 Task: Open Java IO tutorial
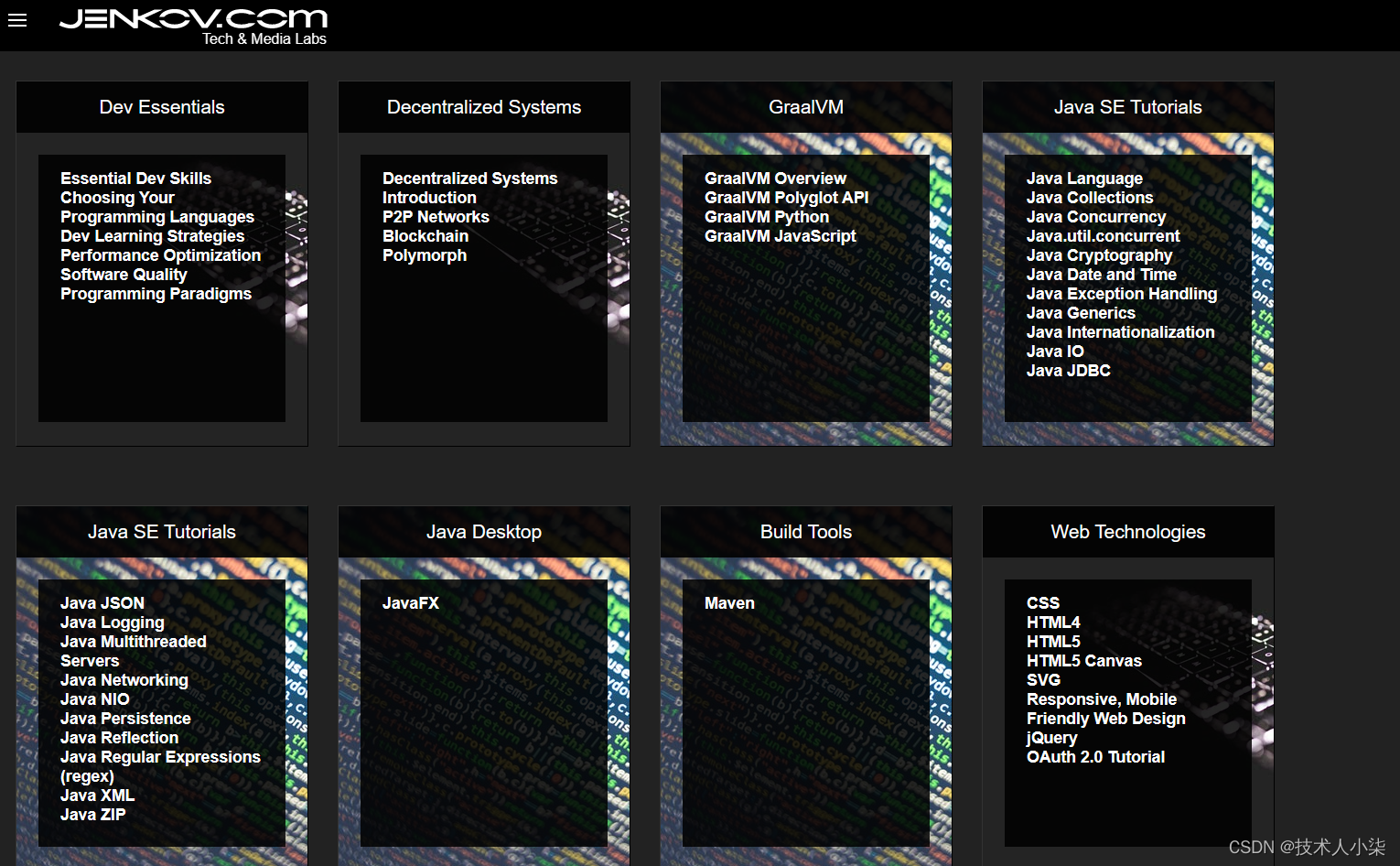point(1055,352)
